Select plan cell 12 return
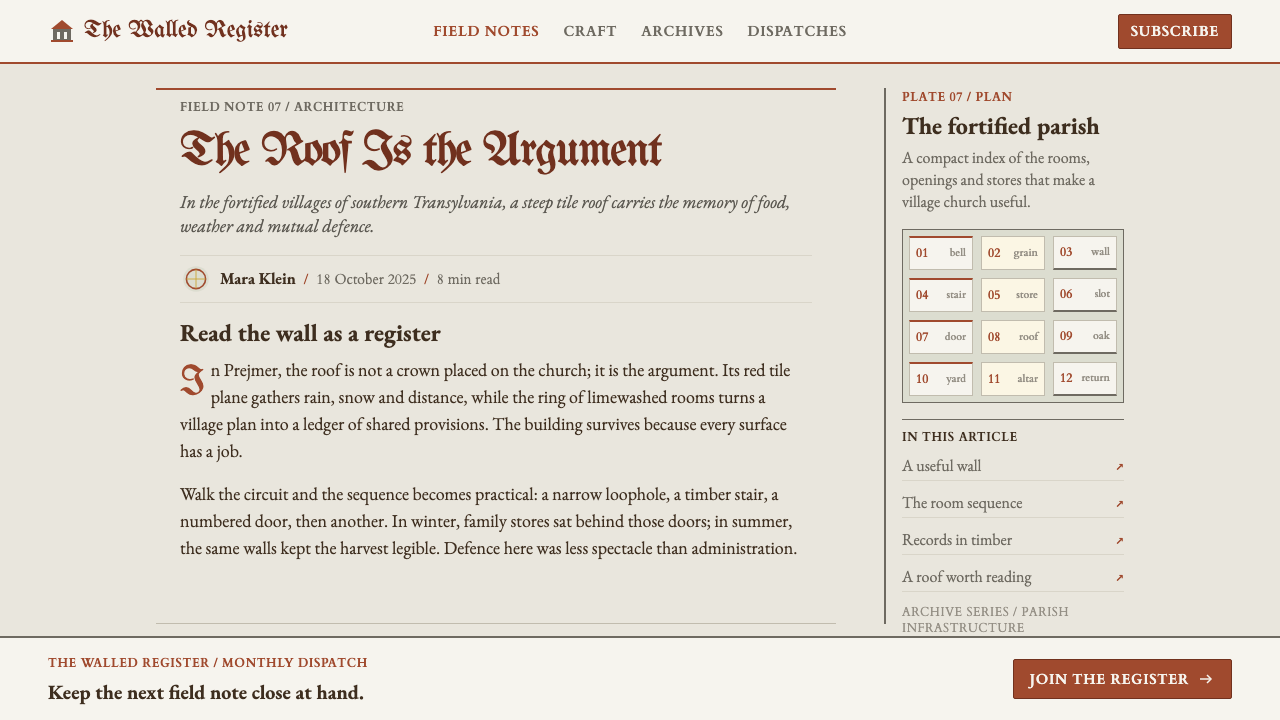1280x720 pixels. 1085,379
